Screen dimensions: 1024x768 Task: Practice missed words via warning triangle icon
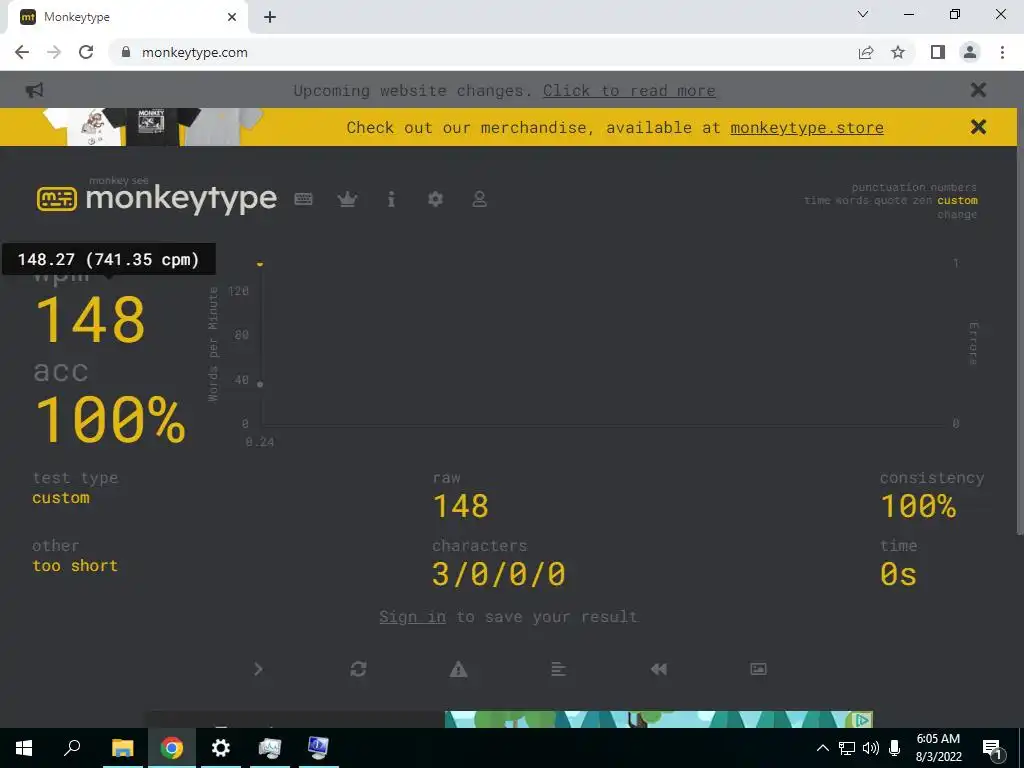click(x=458, y=669)
